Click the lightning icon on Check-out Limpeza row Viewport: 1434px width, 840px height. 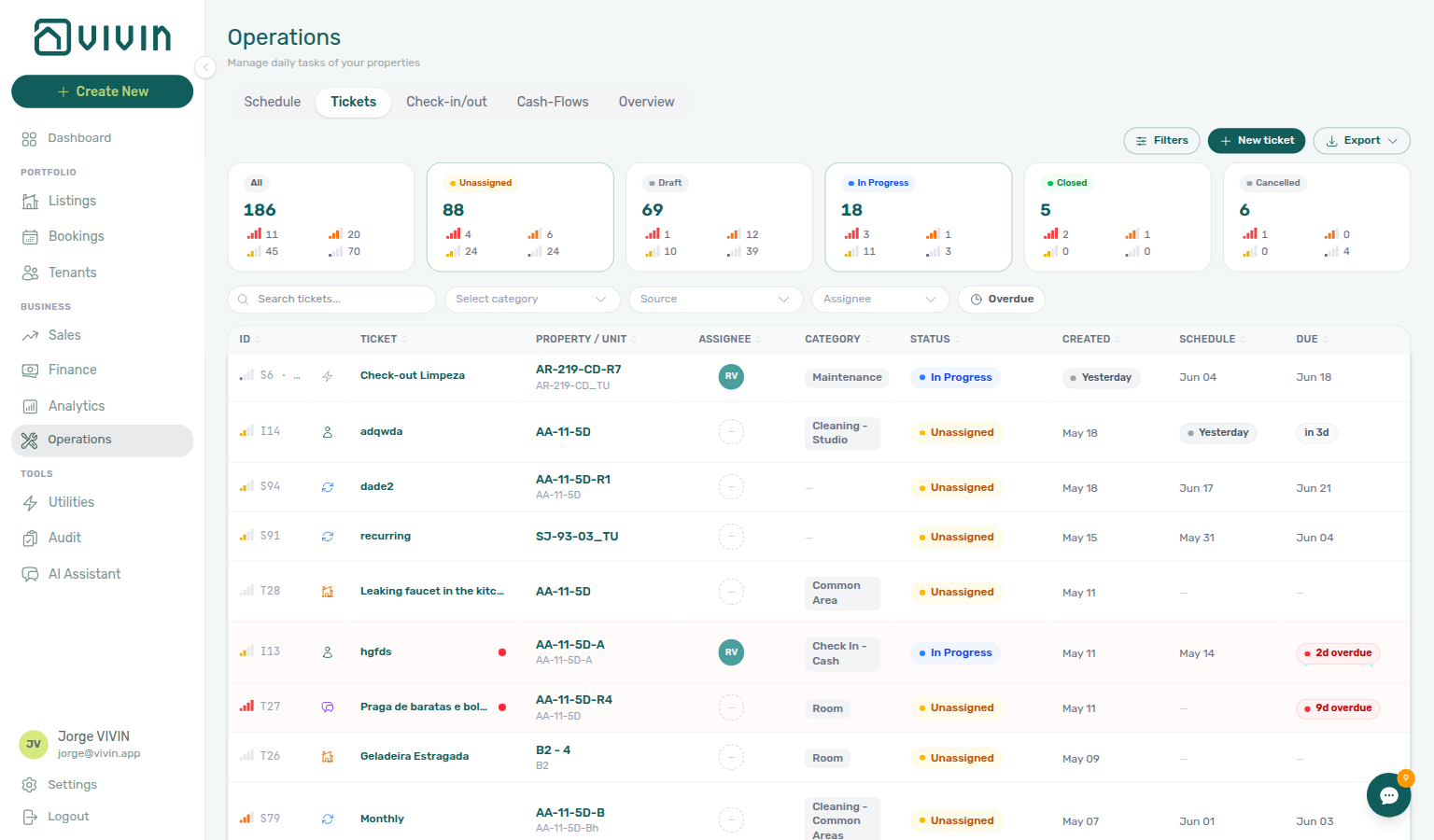[328, 377]
